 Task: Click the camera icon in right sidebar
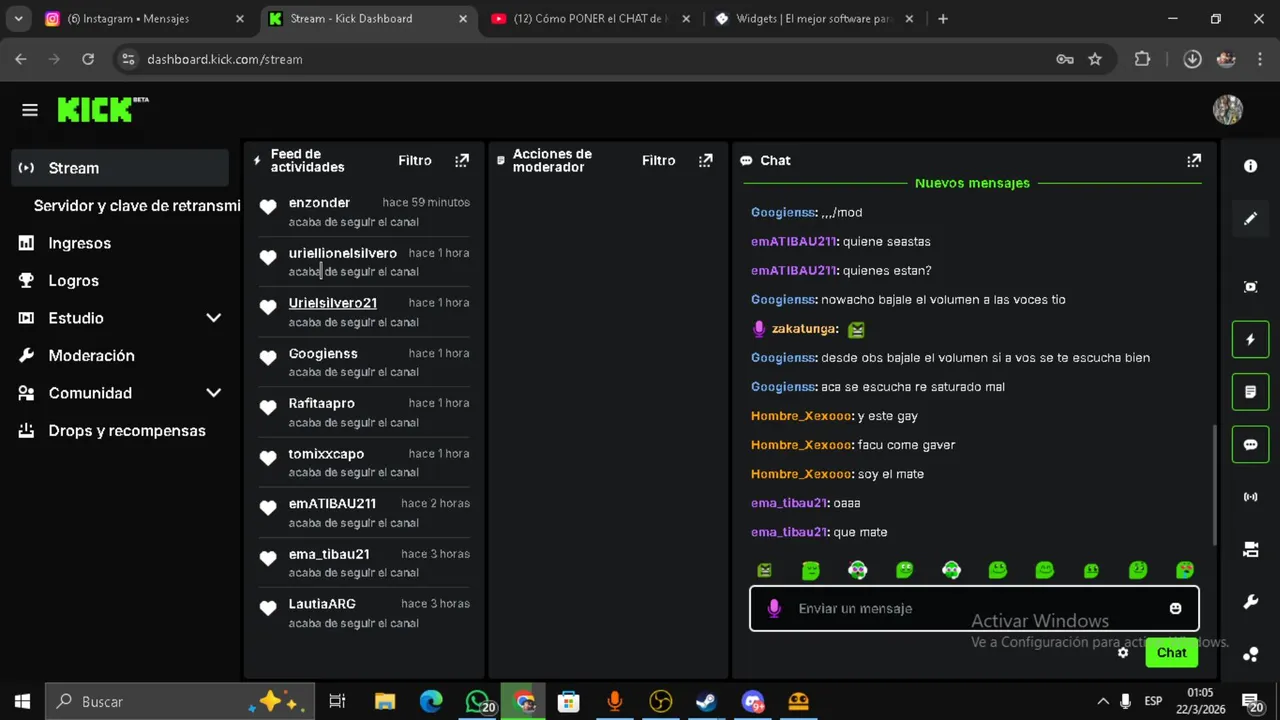pos(1250,549)
